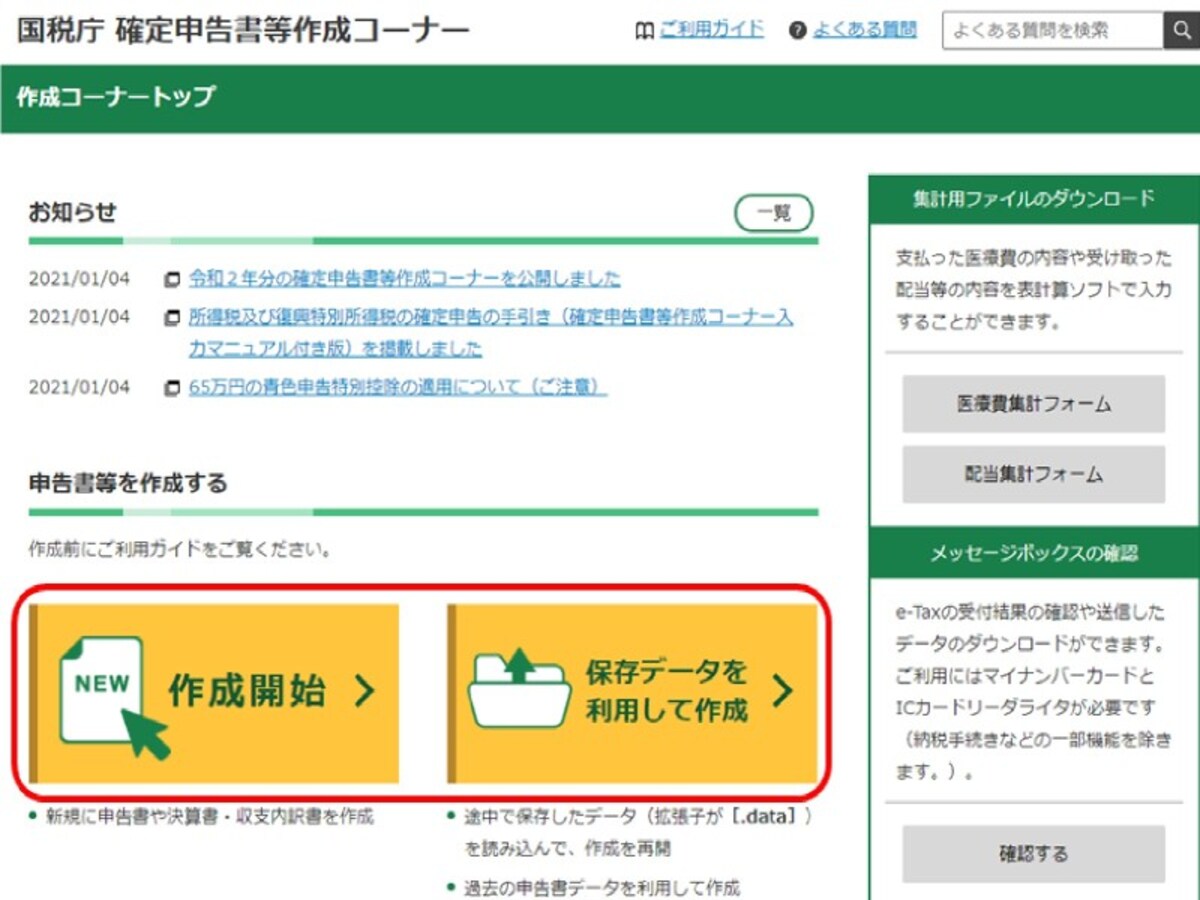Screen dimensions: 1200x900
Task: Click the 集計用ファイルのダウンロード panel header
Action: pos(1034,198)
